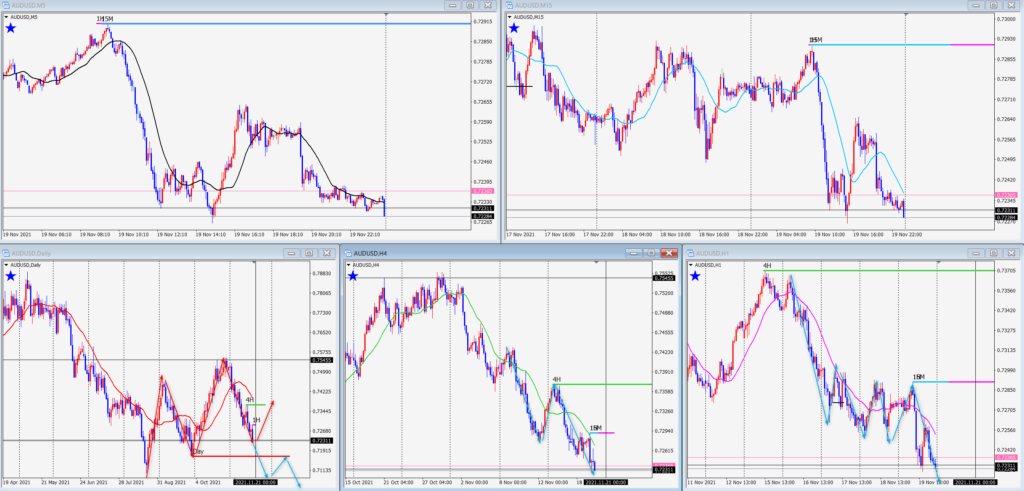Click the '2021.11.21 00:00' date tag in H4 chart
This screenshot has width=1024, height=491.
click(x=606, y=482)
